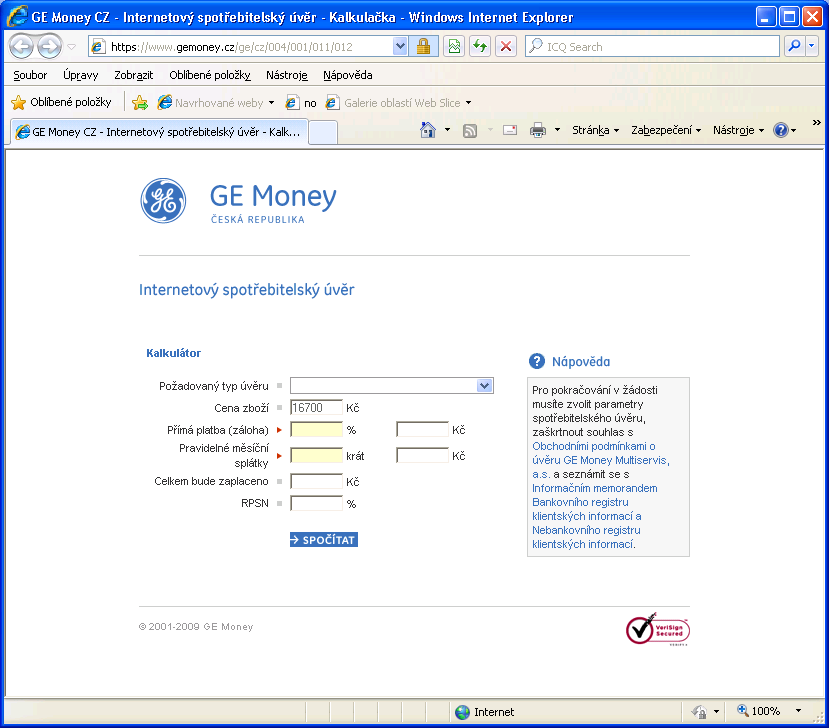Open Galerie oblastí Web Slice link
Image resolution: width=829 pixels, height=728 pixels.
[x=398, y=103]
